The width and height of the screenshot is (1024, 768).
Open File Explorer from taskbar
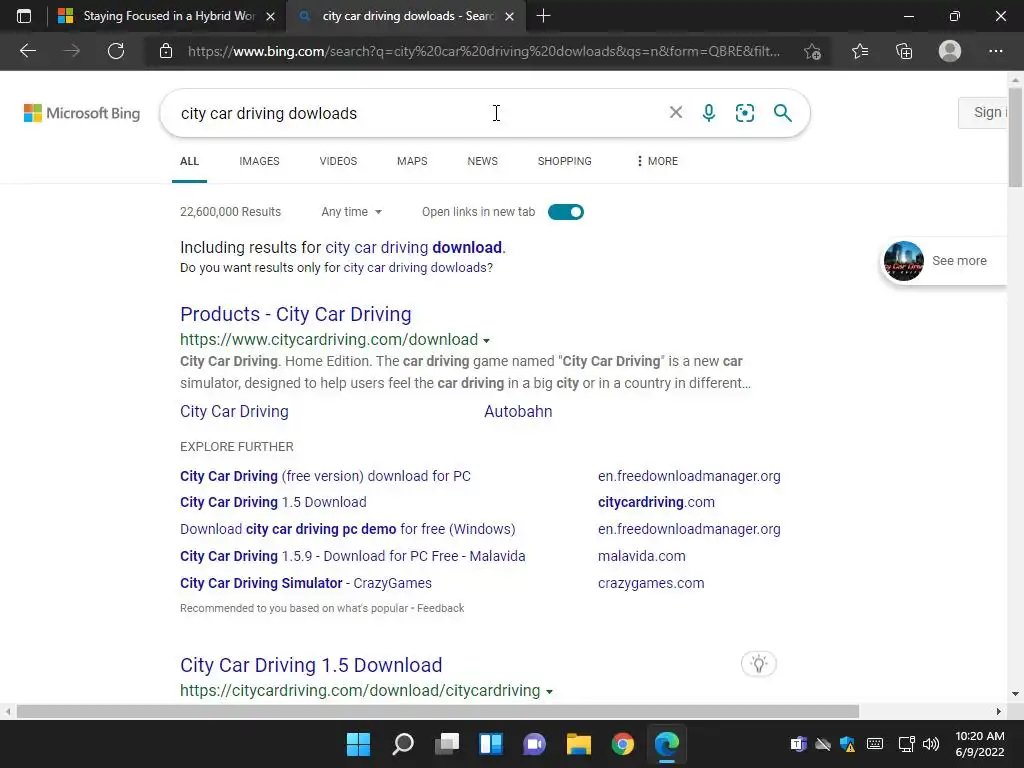pos(579,744)
